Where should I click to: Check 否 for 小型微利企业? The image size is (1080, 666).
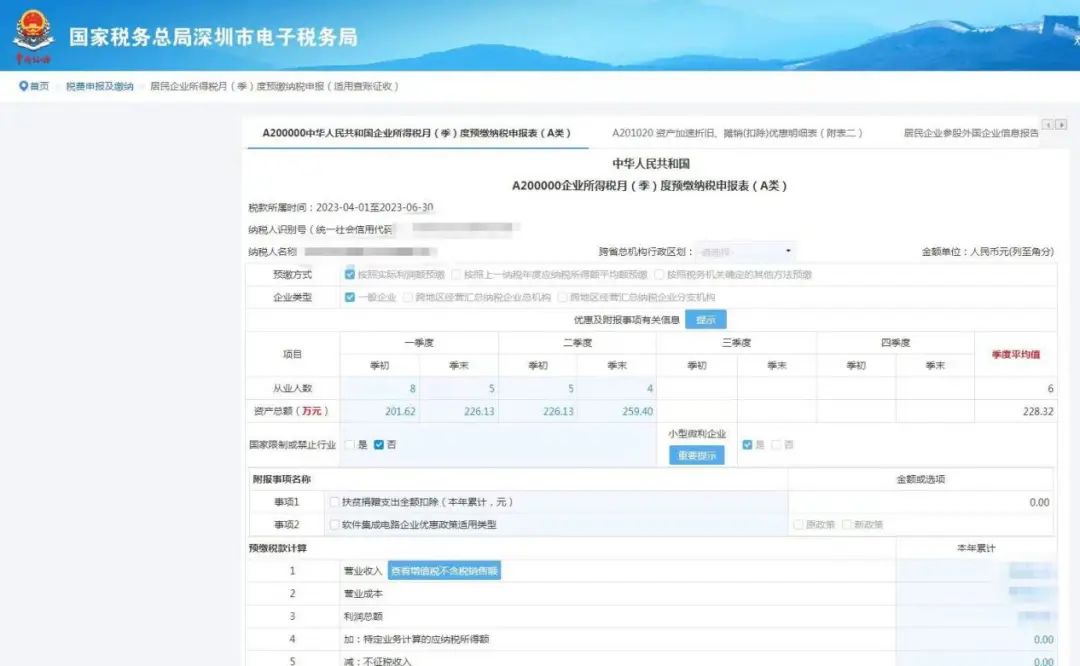click(x=776, y=445)
